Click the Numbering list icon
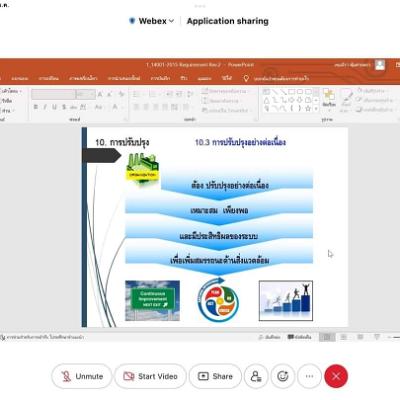 [153, 94]
